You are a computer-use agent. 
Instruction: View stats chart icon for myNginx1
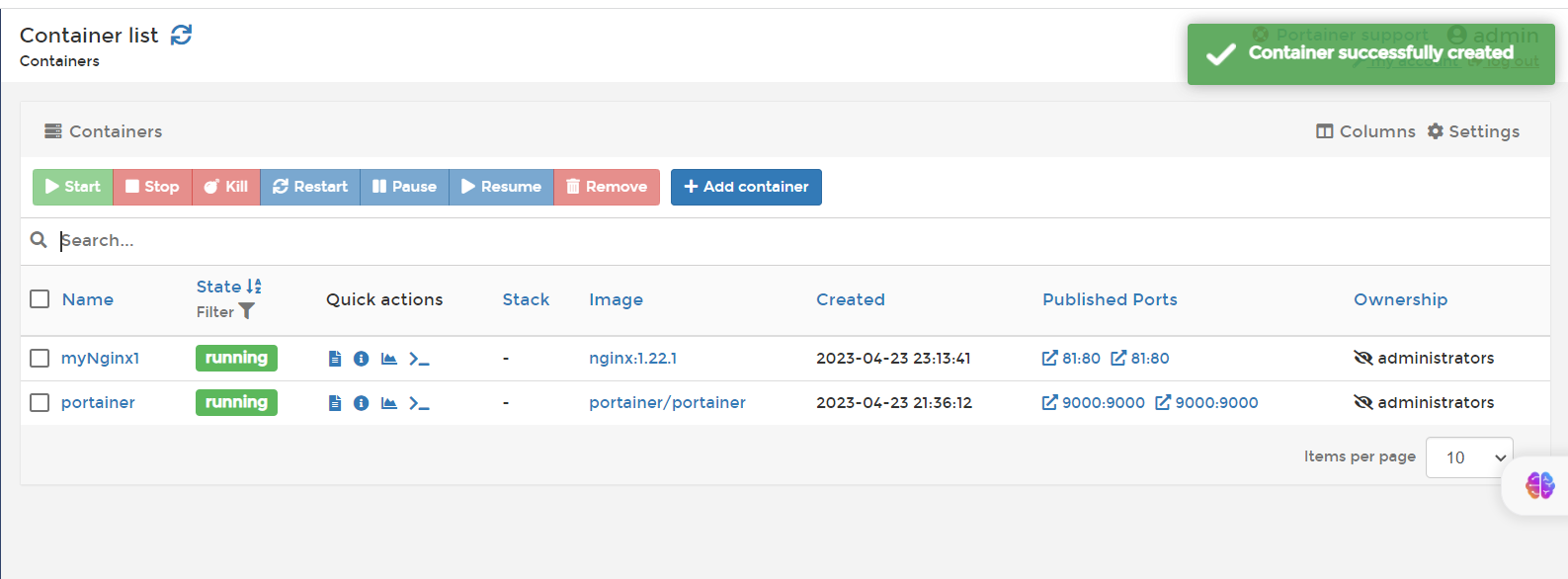(x=389, y=359)
